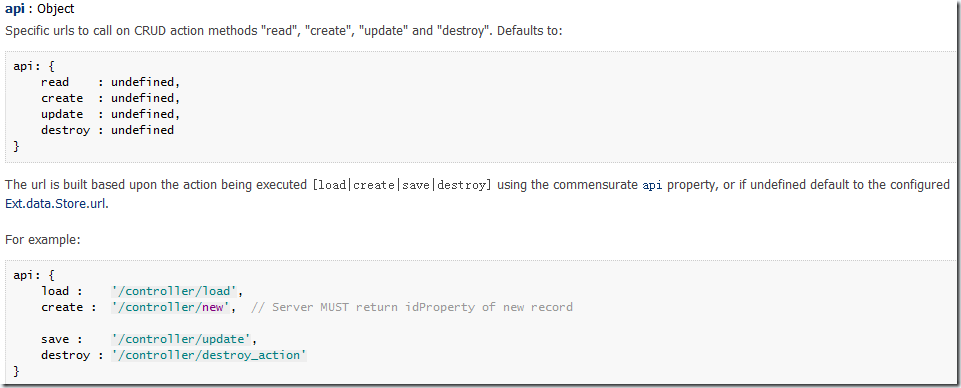Click the '/controller/update' string value
The image size is (961, 388).
(184, 339)
